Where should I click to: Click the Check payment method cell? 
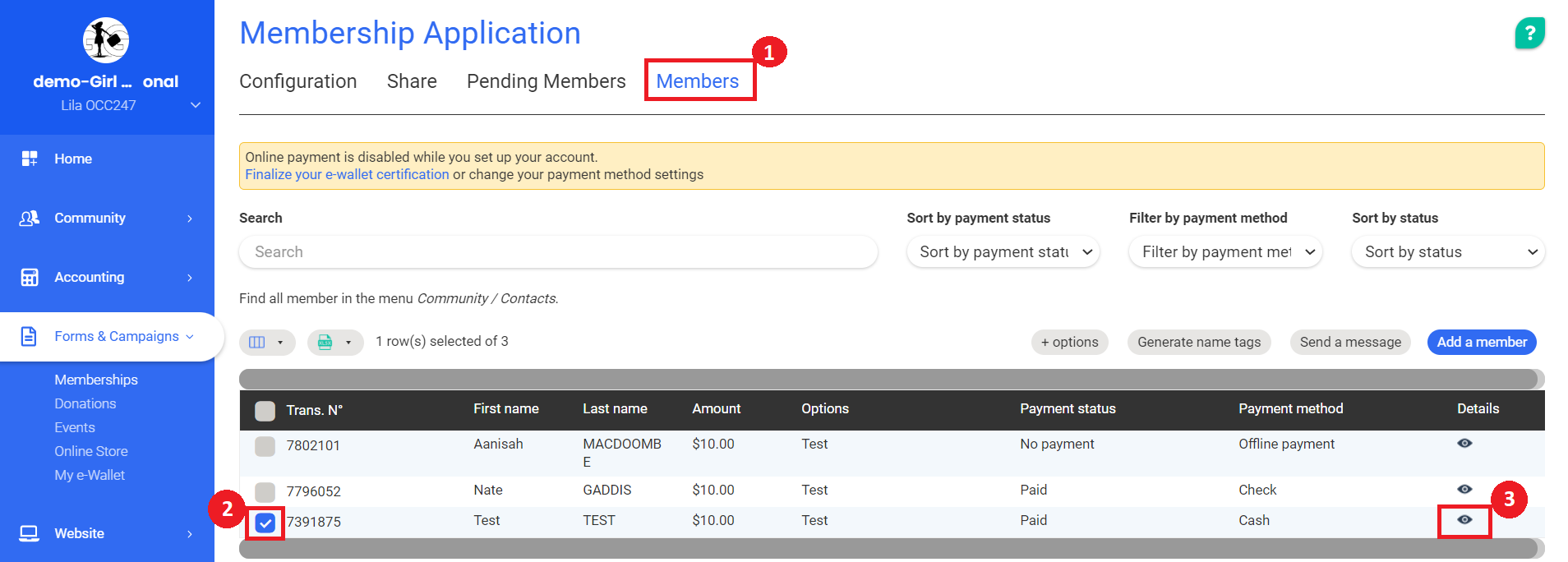point(1257,490)
